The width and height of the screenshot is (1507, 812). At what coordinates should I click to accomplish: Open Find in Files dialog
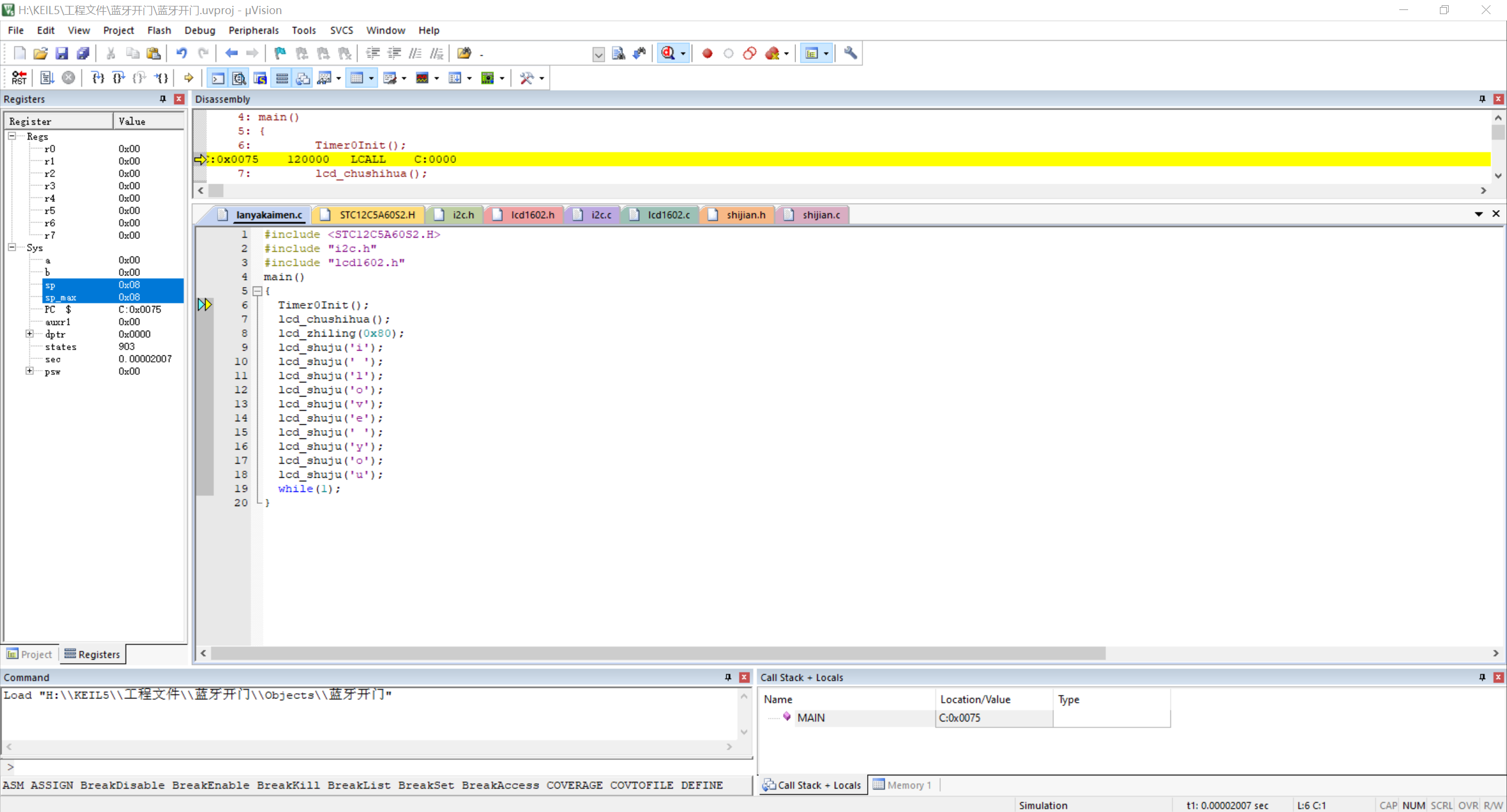(x=464, y=54)
